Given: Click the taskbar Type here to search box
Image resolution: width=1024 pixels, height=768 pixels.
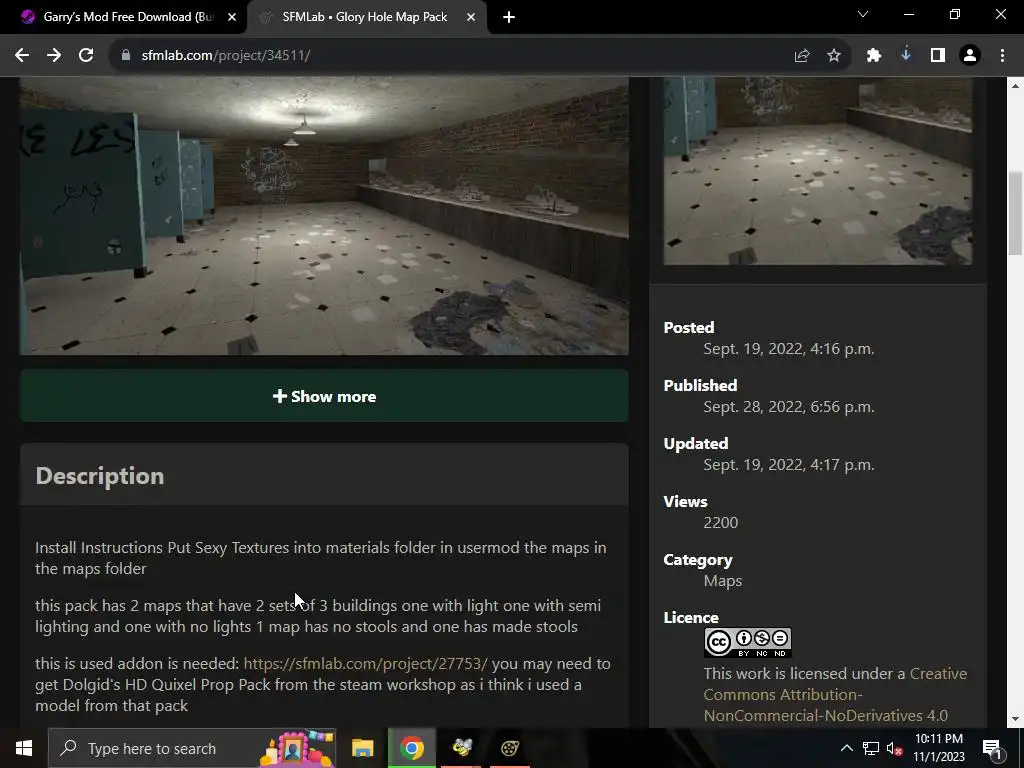Looking at the screenshot, I should pyautogui.click(x=192, y=748).
